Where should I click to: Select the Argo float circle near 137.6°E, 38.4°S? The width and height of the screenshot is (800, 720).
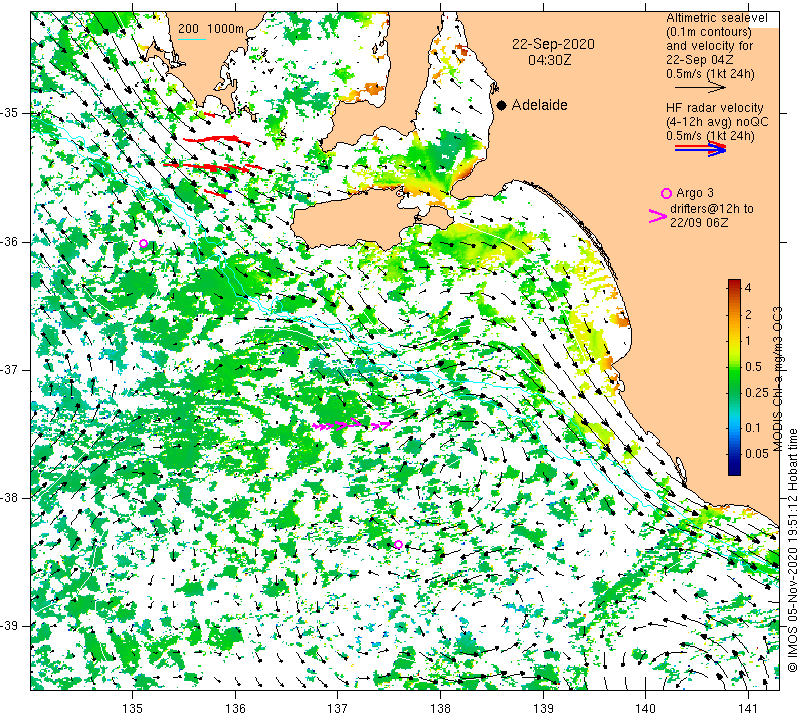(x=398, y=544)
